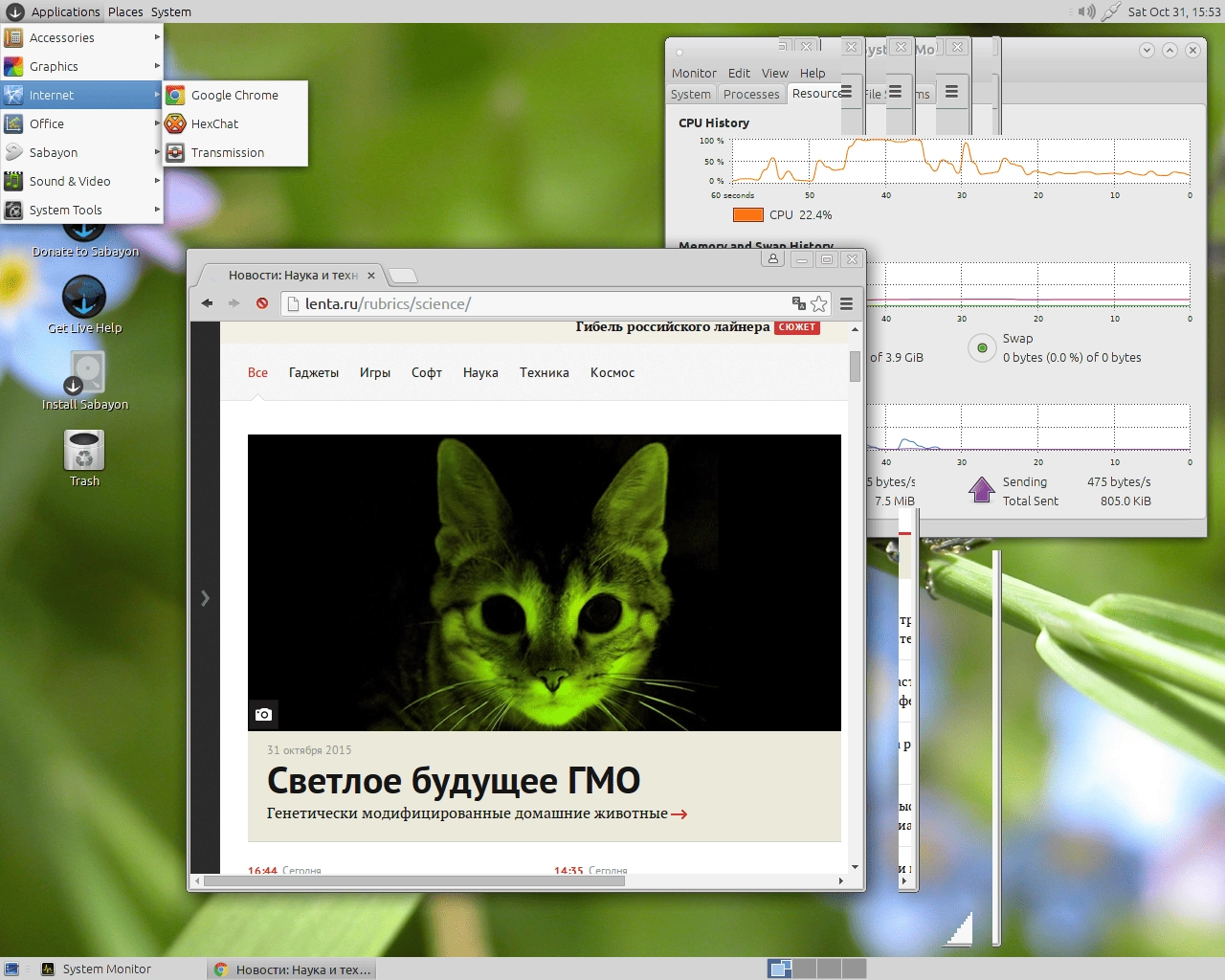Select the Все category on lenta.ru
Viewport: 1225px width, 980px height.
tap(257, 372)
